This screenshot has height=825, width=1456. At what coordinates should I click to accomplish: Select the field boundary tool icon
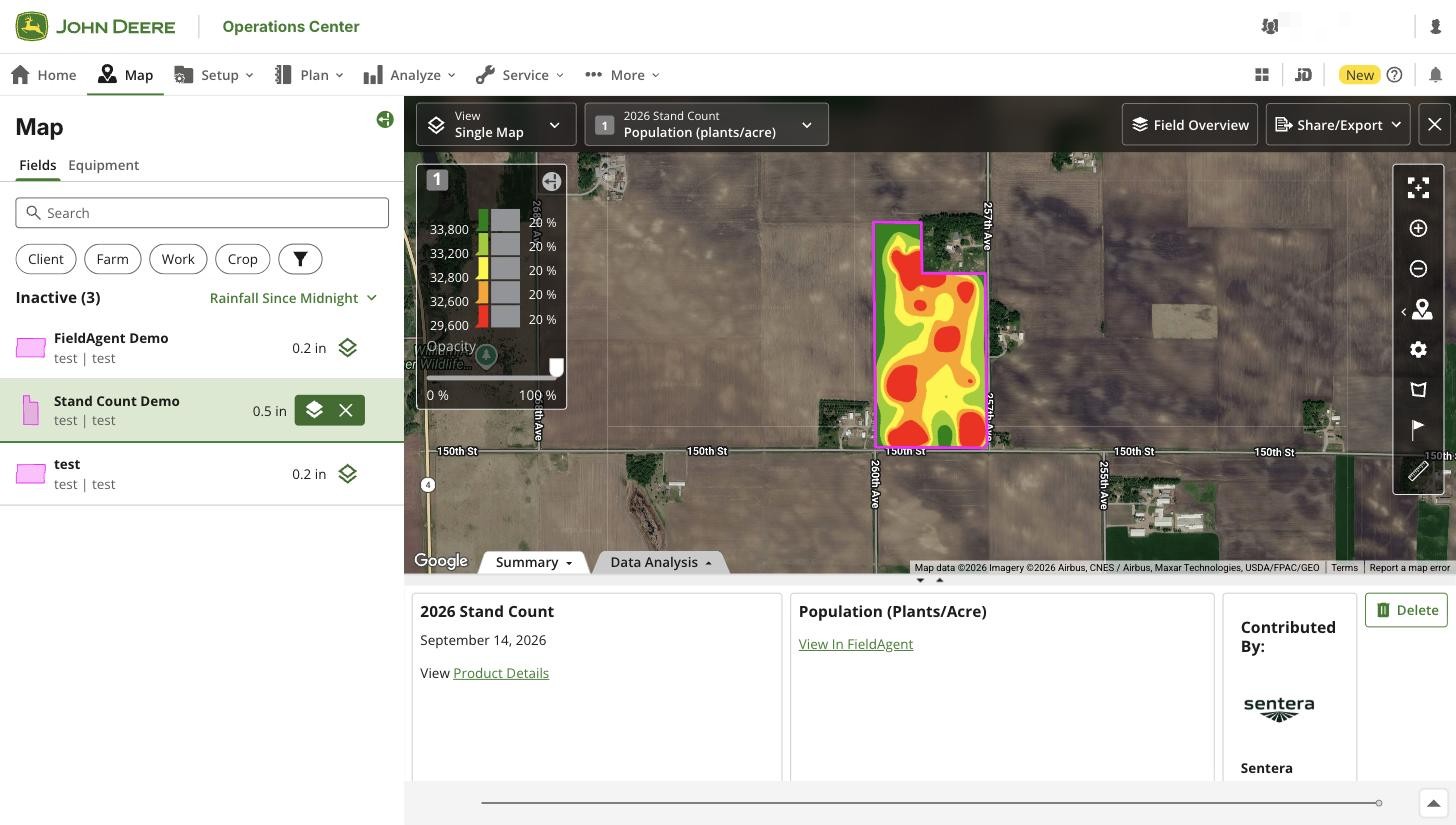pos(1418,390)
